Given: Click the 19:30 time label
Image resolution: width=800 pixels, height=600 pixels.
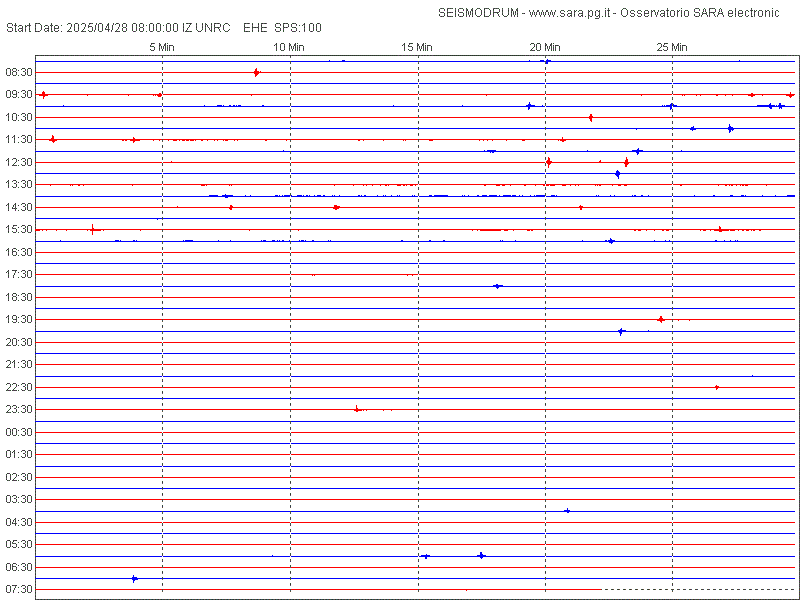Looking at the screenshot, I should [19, 319].
